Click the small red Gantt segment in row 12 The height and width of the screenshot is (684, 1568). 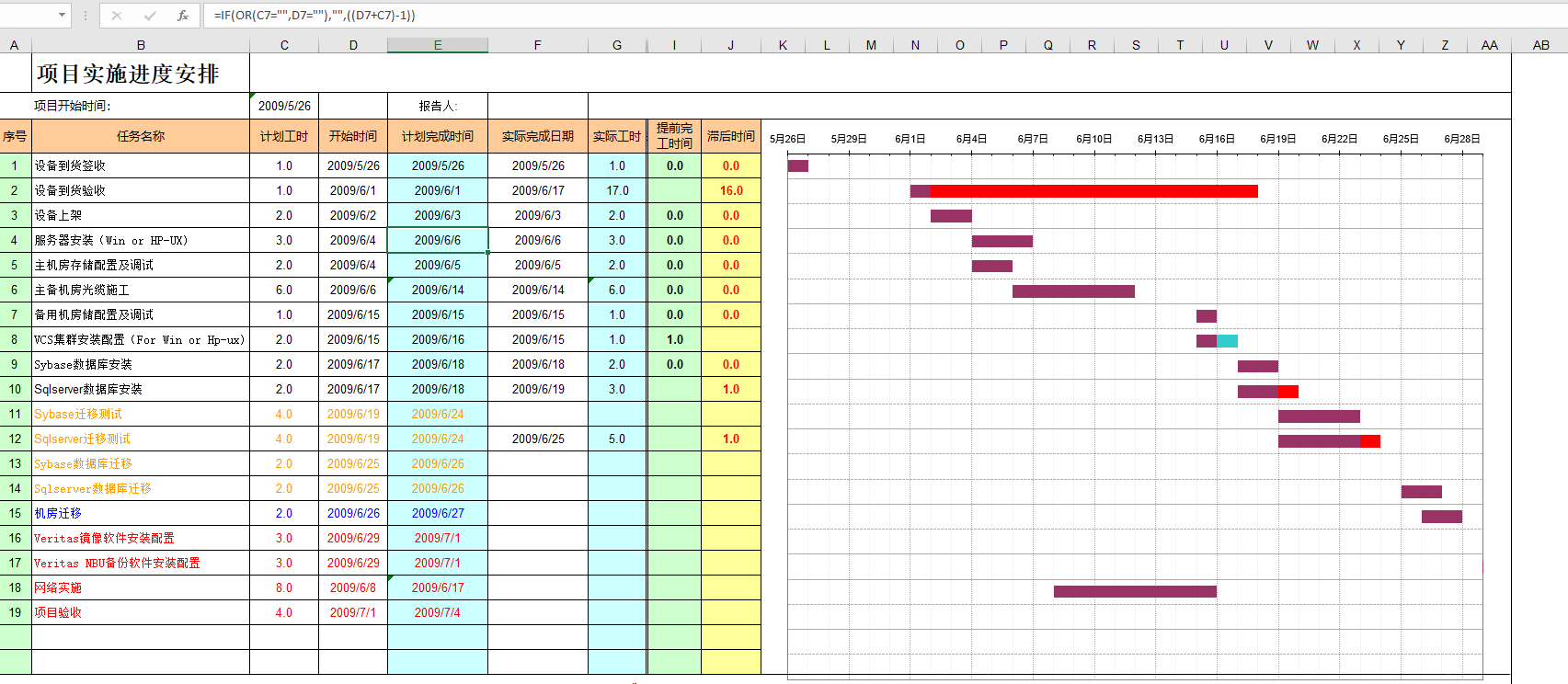pos(1370,441)
